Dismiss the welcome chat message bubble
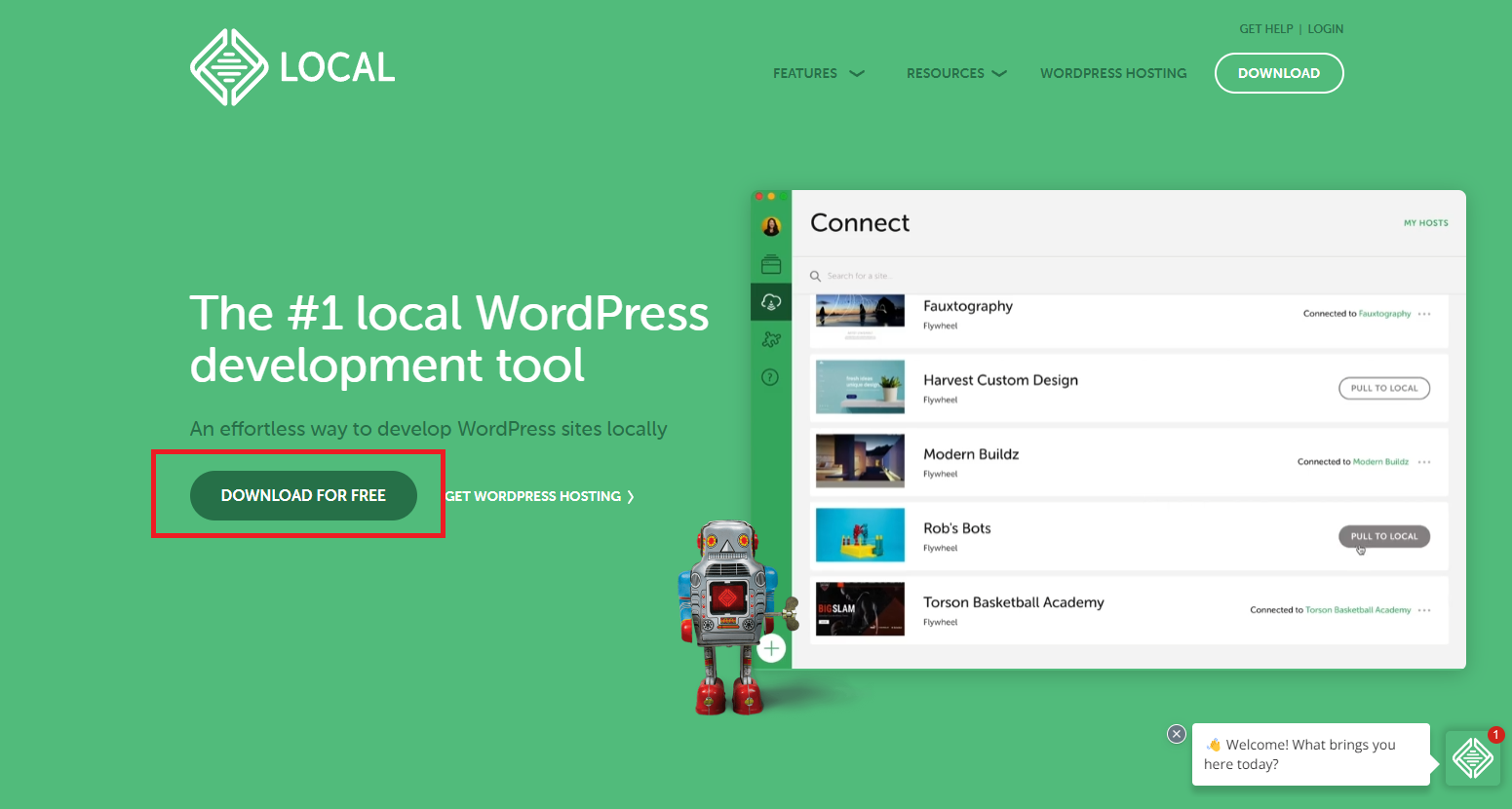This screenshot has width=1512, height=809. (x=1177, y=734)
